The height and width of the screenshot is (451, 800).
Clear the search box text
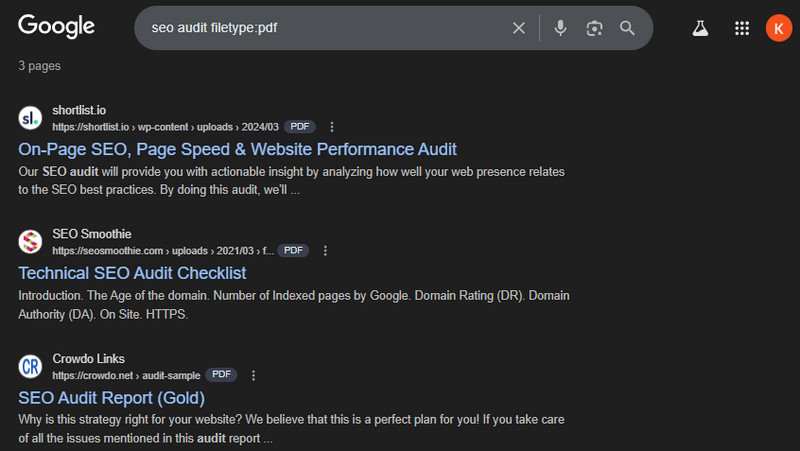(518, 28)
